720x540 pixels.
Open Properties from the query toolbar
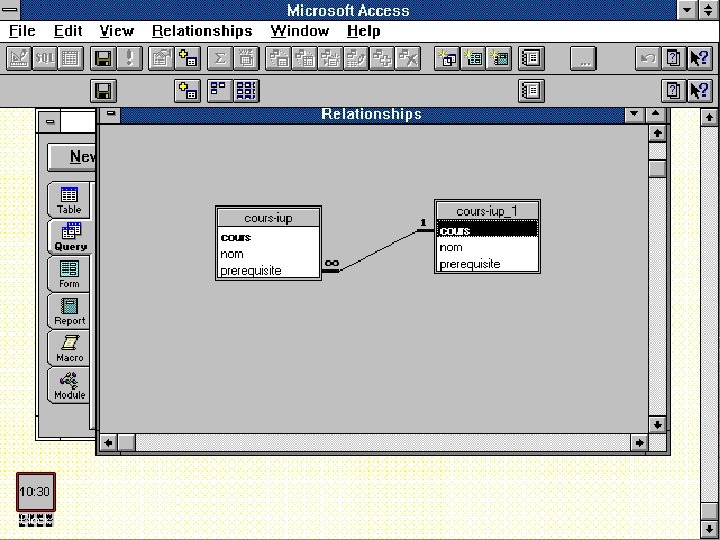point(162,58)
